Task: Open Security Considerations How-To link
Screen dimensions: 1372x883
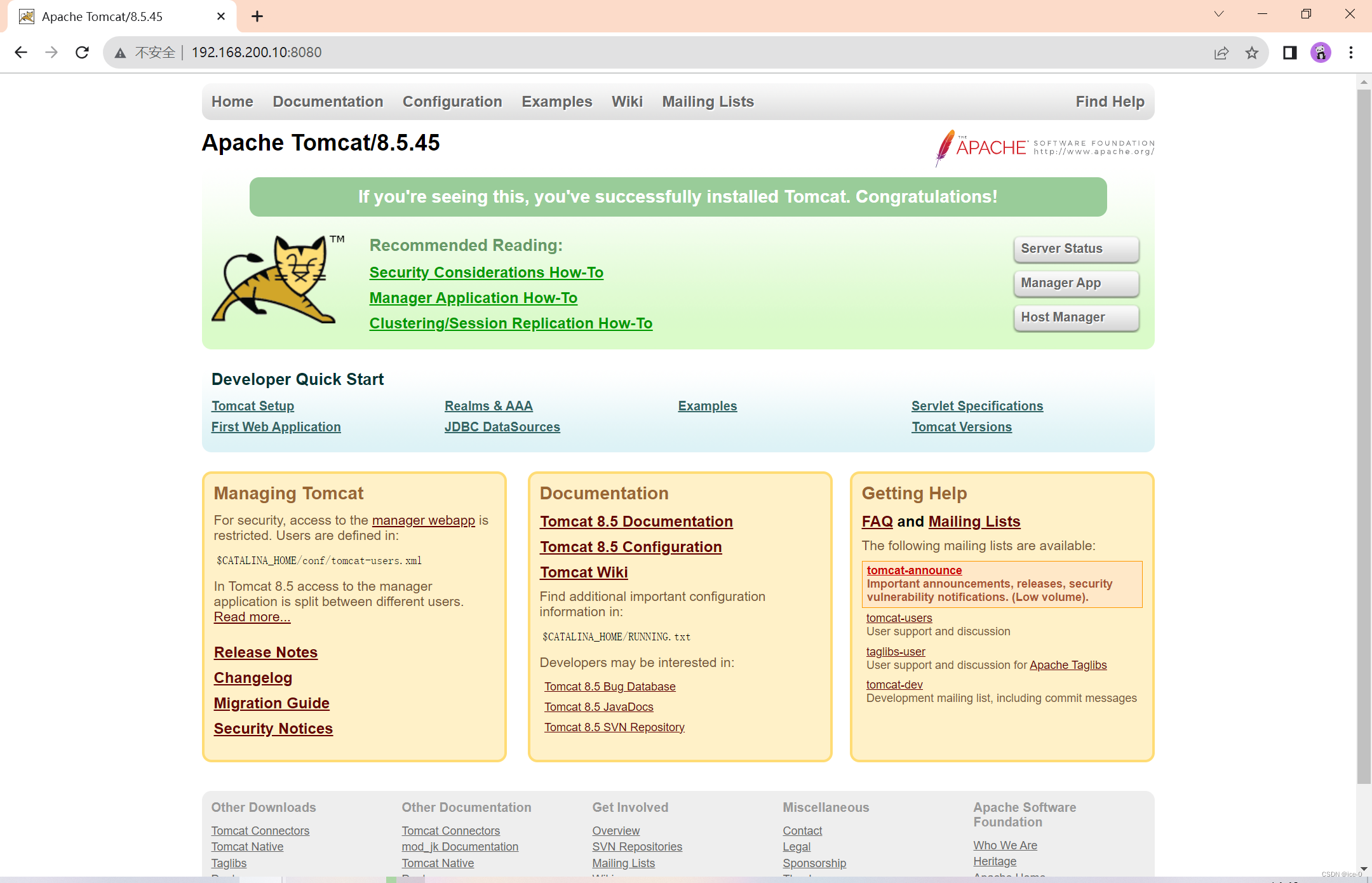Action: point(486,272)
